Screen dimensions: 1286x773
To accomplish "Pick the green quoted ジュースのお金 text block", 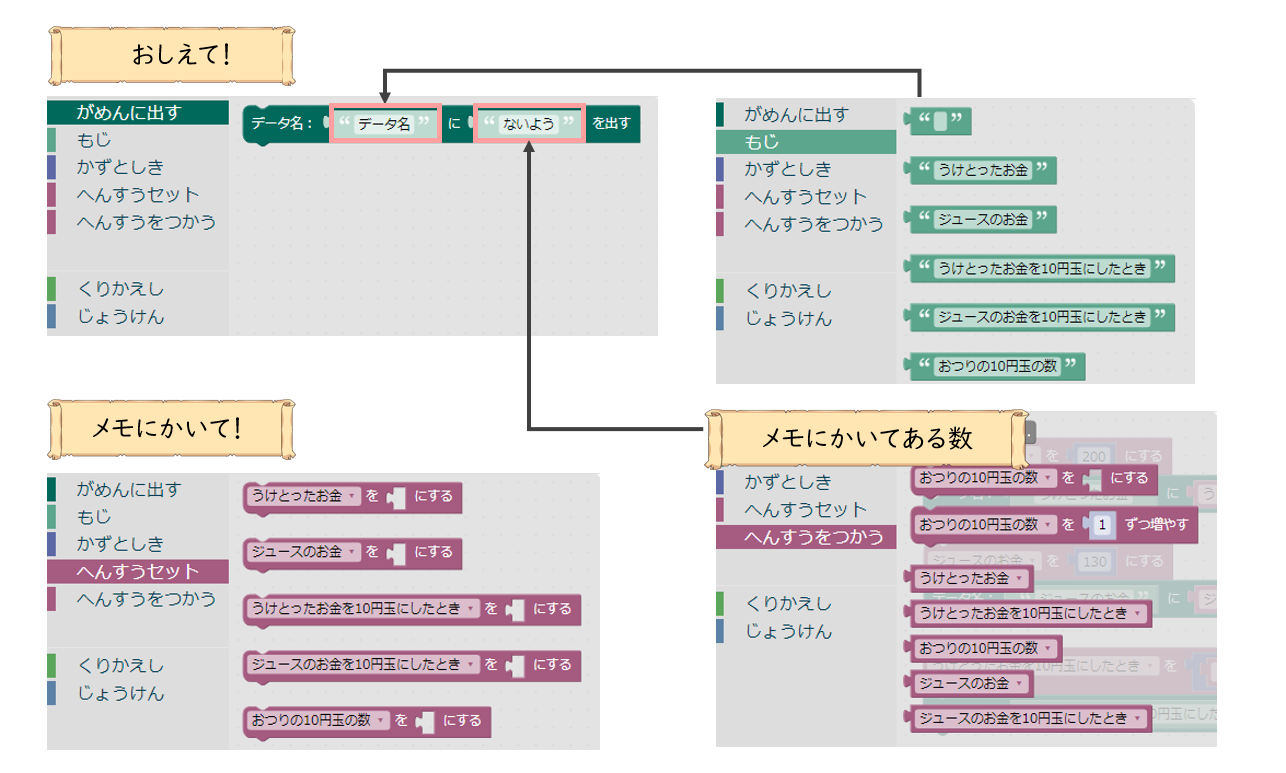I will [981, 220].
